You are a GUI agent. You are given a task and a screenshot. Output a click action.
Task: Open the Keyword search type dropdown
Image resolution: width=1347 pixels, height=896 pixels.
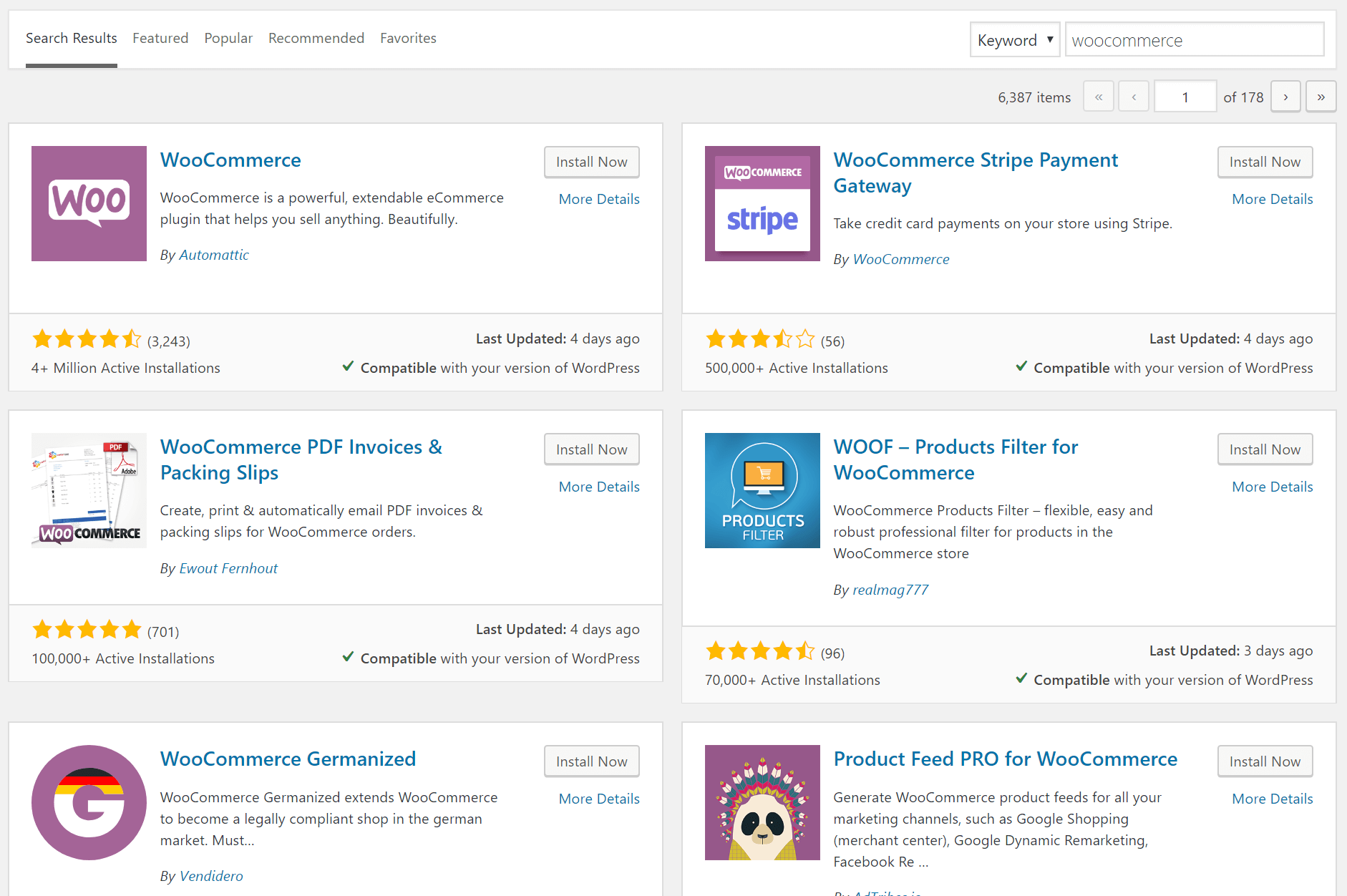1014,39
